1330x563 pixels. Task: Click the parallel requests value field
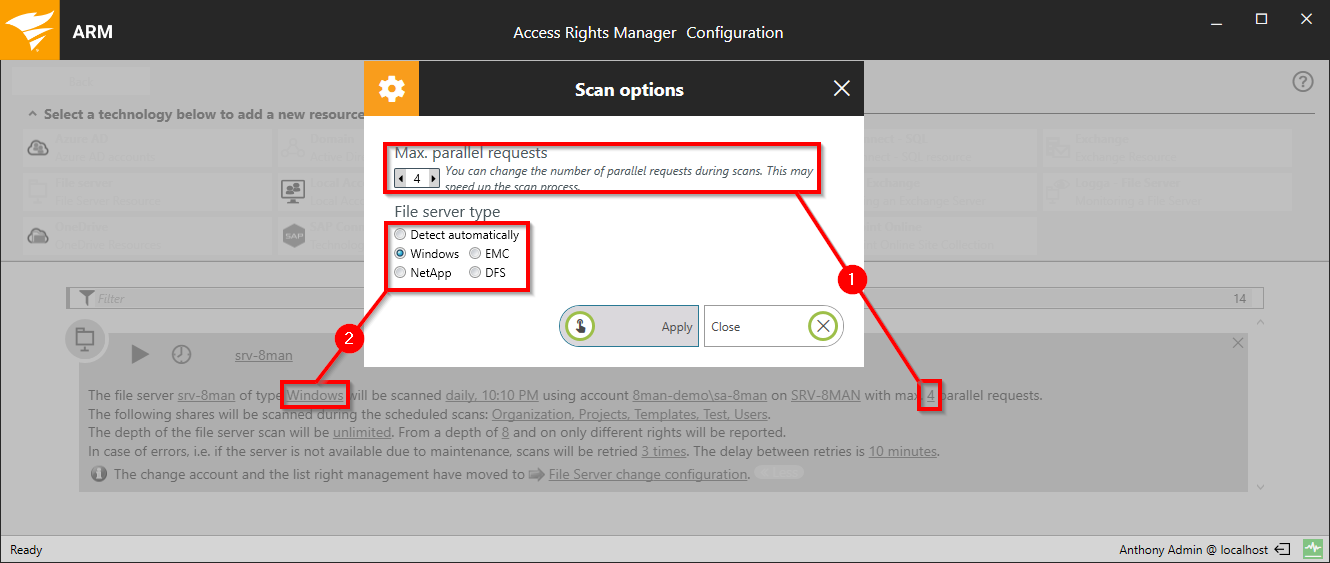[417, 178]
